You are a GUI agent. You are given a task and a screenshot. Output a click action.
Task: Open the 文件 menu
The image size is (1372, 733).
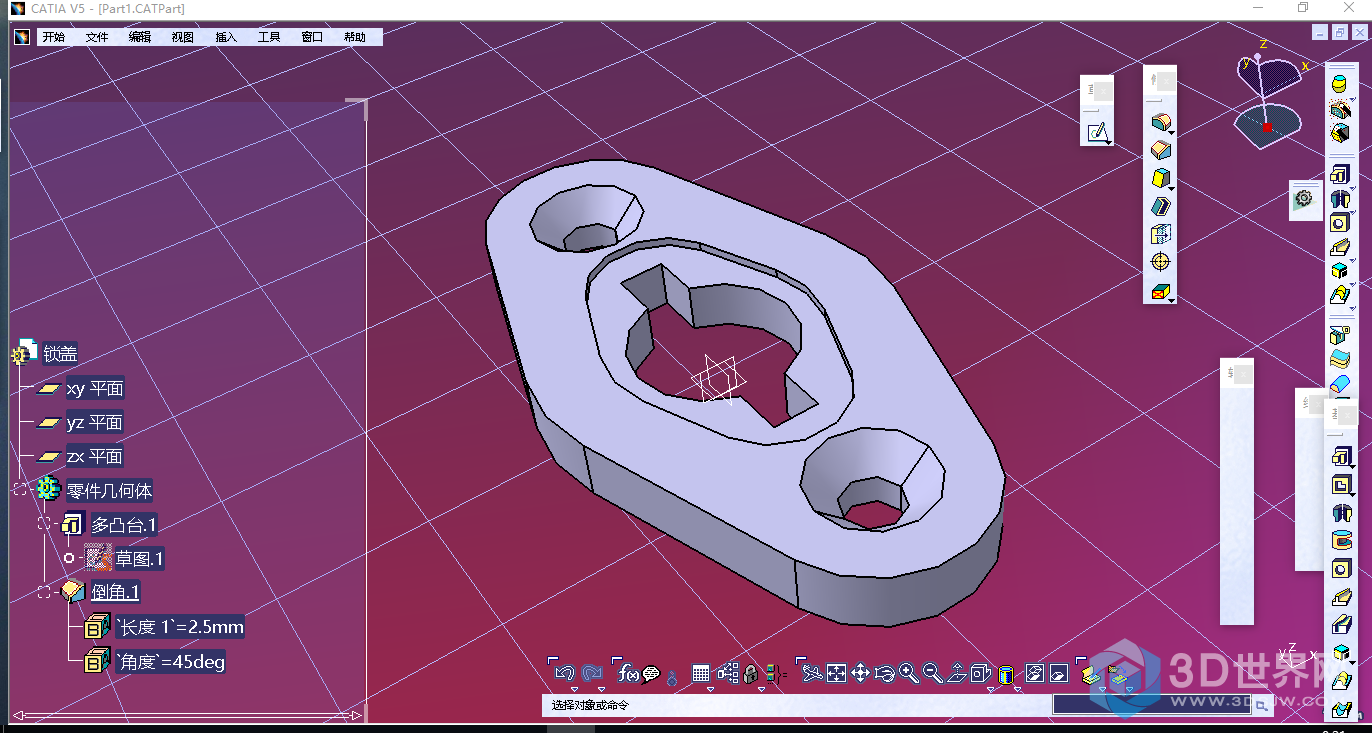pos(97,37)
